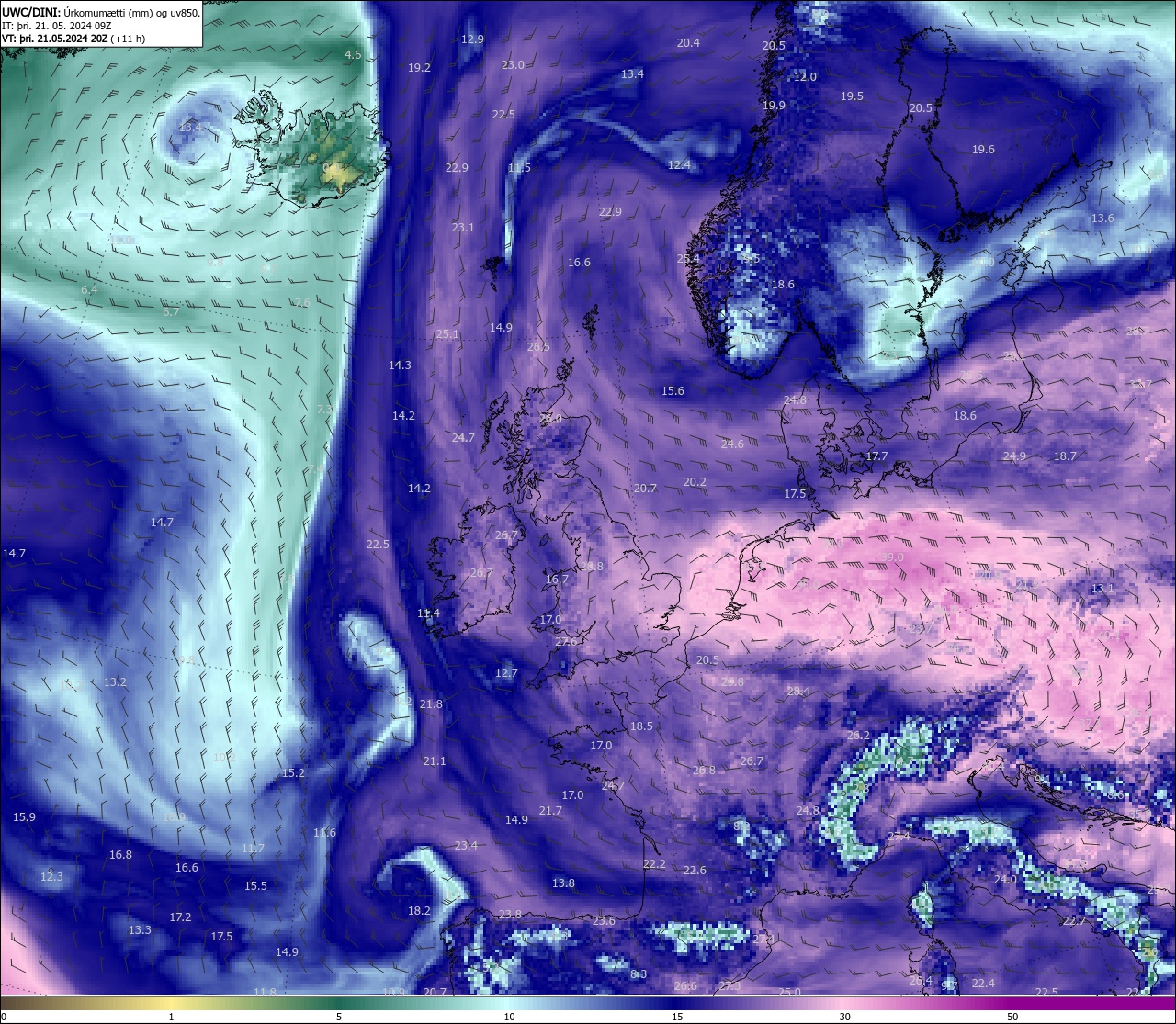Select the 13.4 map value
1176x1024 pixels.
(632, 74)
